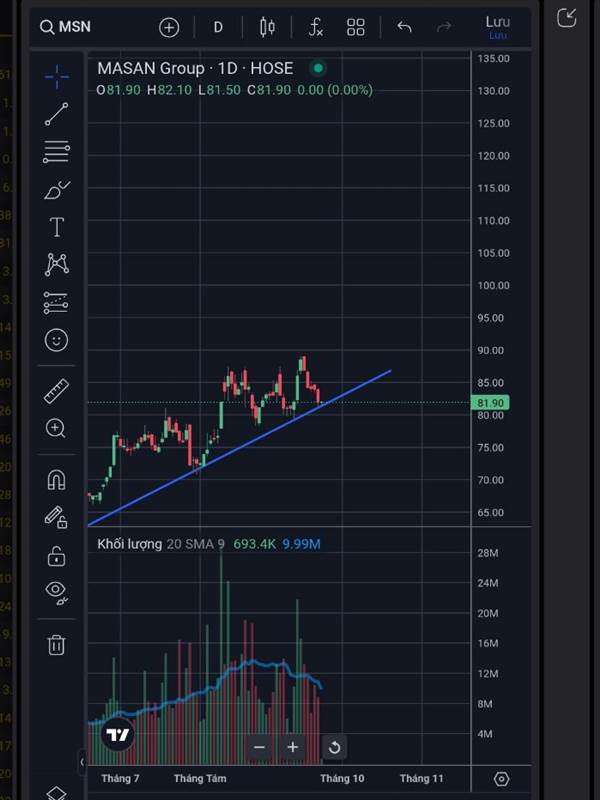Click the L81.50 low price value
This screenshot has width=600, height=800.
click(x=219, y=90)
